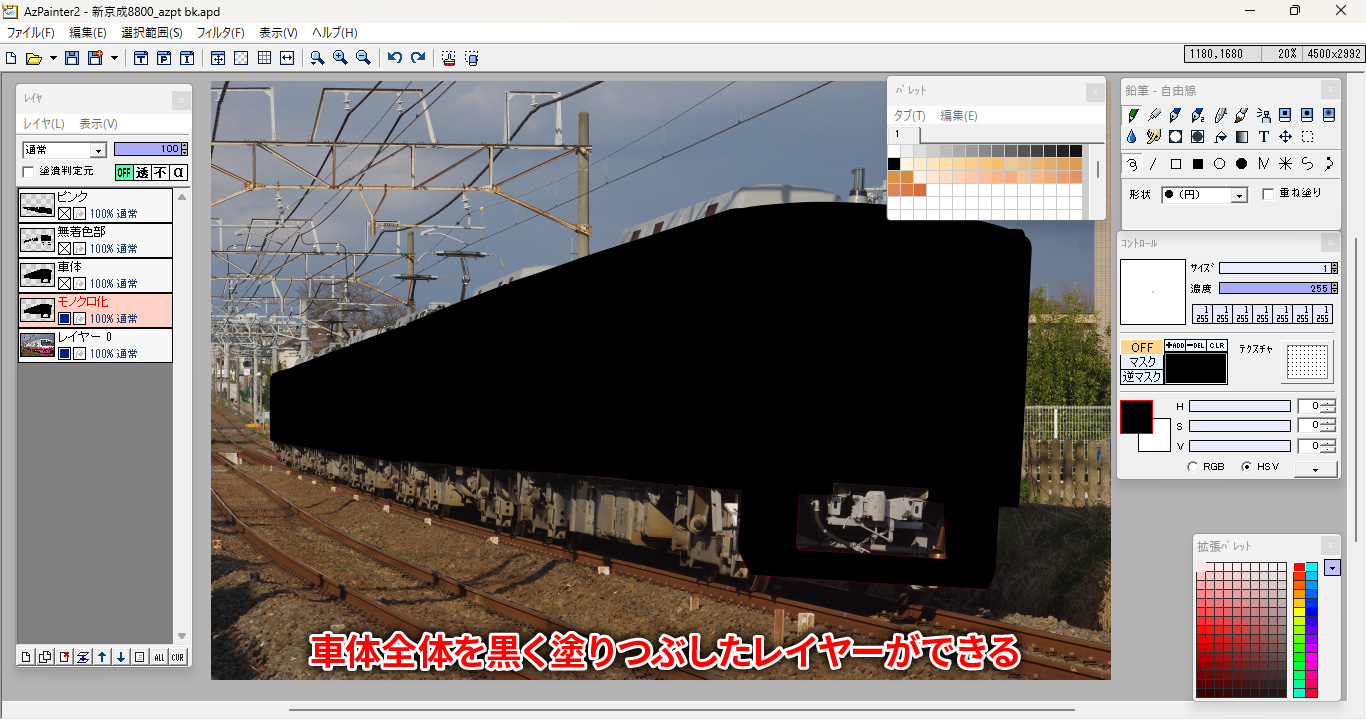Viewport: 1366px width, 720px height.
Task: Select the text tool (T) in tool panel
Action: (1264, 137)
